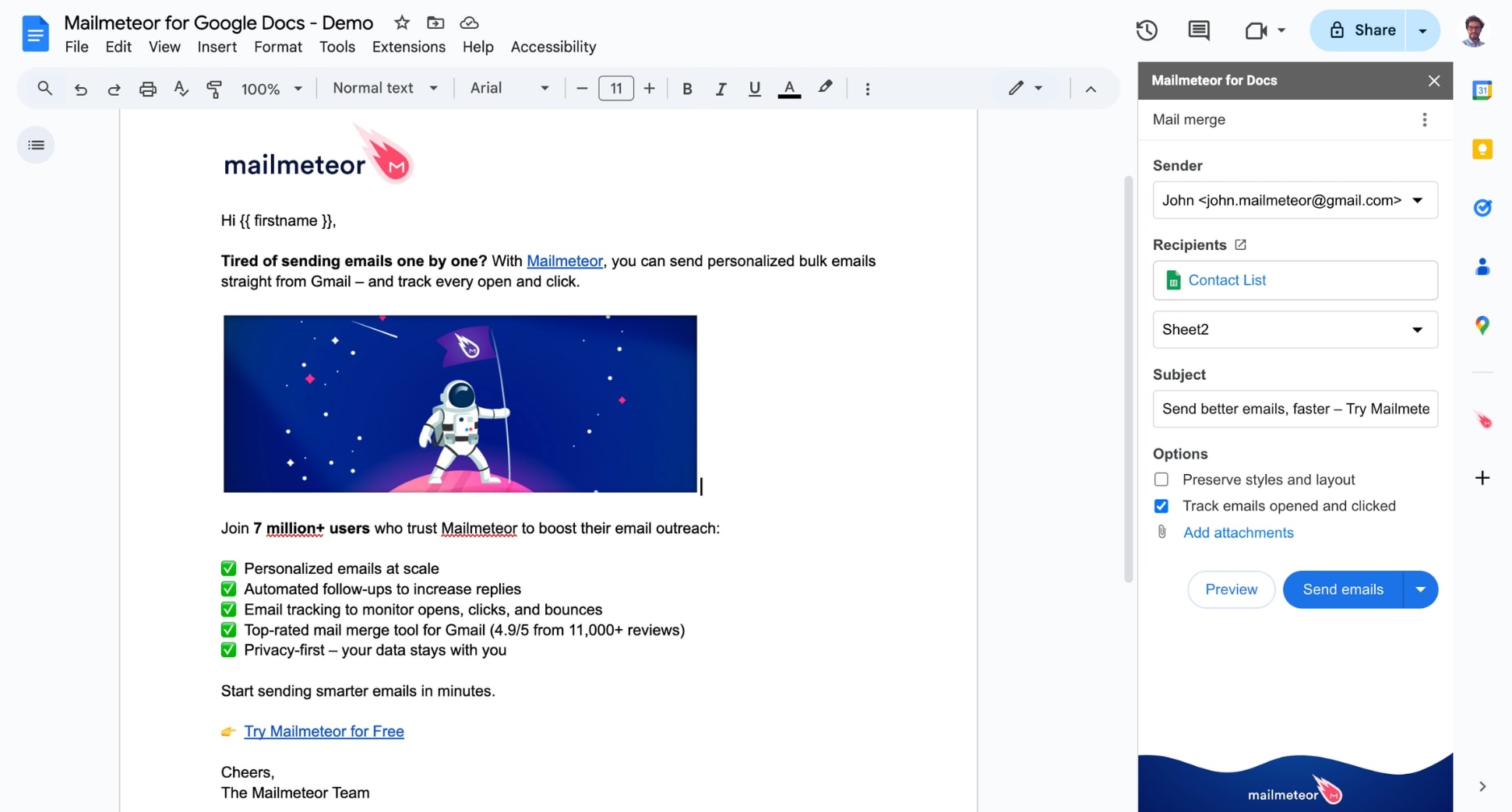This screenshot has width=1512, height=812.
Task: Open the highlight color pen
Action: (825, 88)
